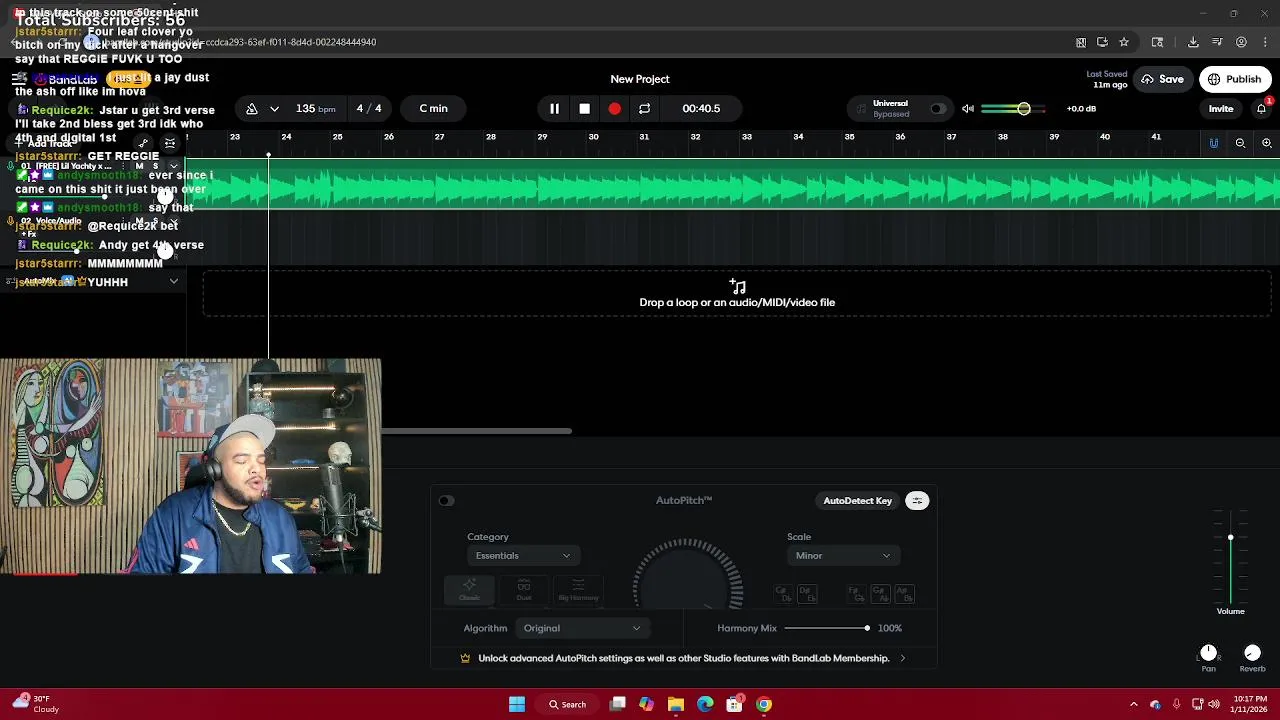Invite collaborators with the Invite button
Viewport: 1280px width, 720px height.
pyautogui.click(x=1221, y=109)
